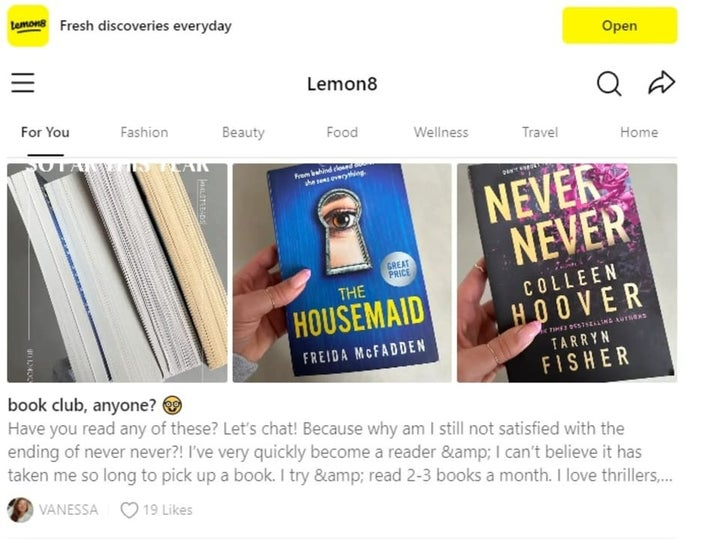Click the nerd-face emoji in the title
The width and height of the screenshot is (720, 539).
pos(172,405)
